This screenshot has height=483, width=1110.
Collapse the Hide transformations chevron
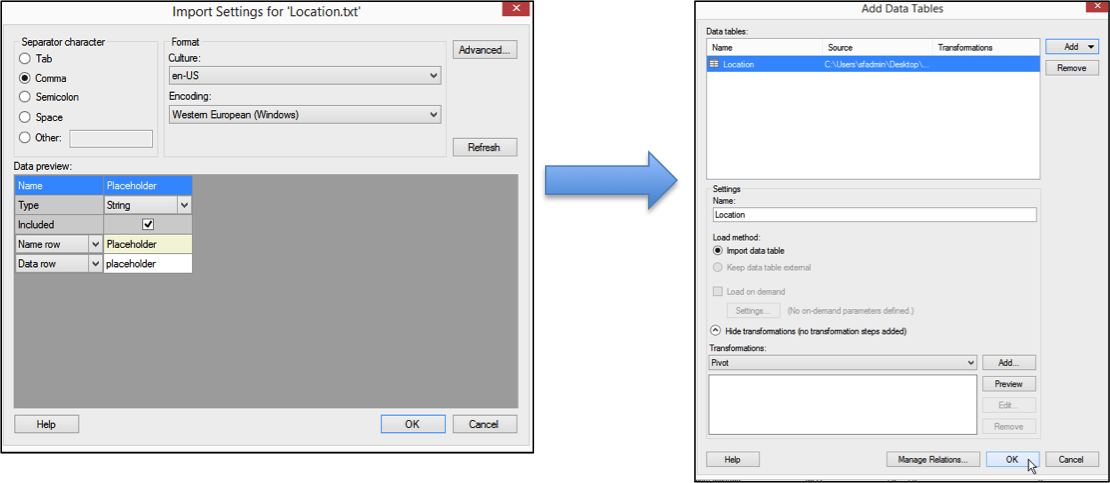point(716,331)
